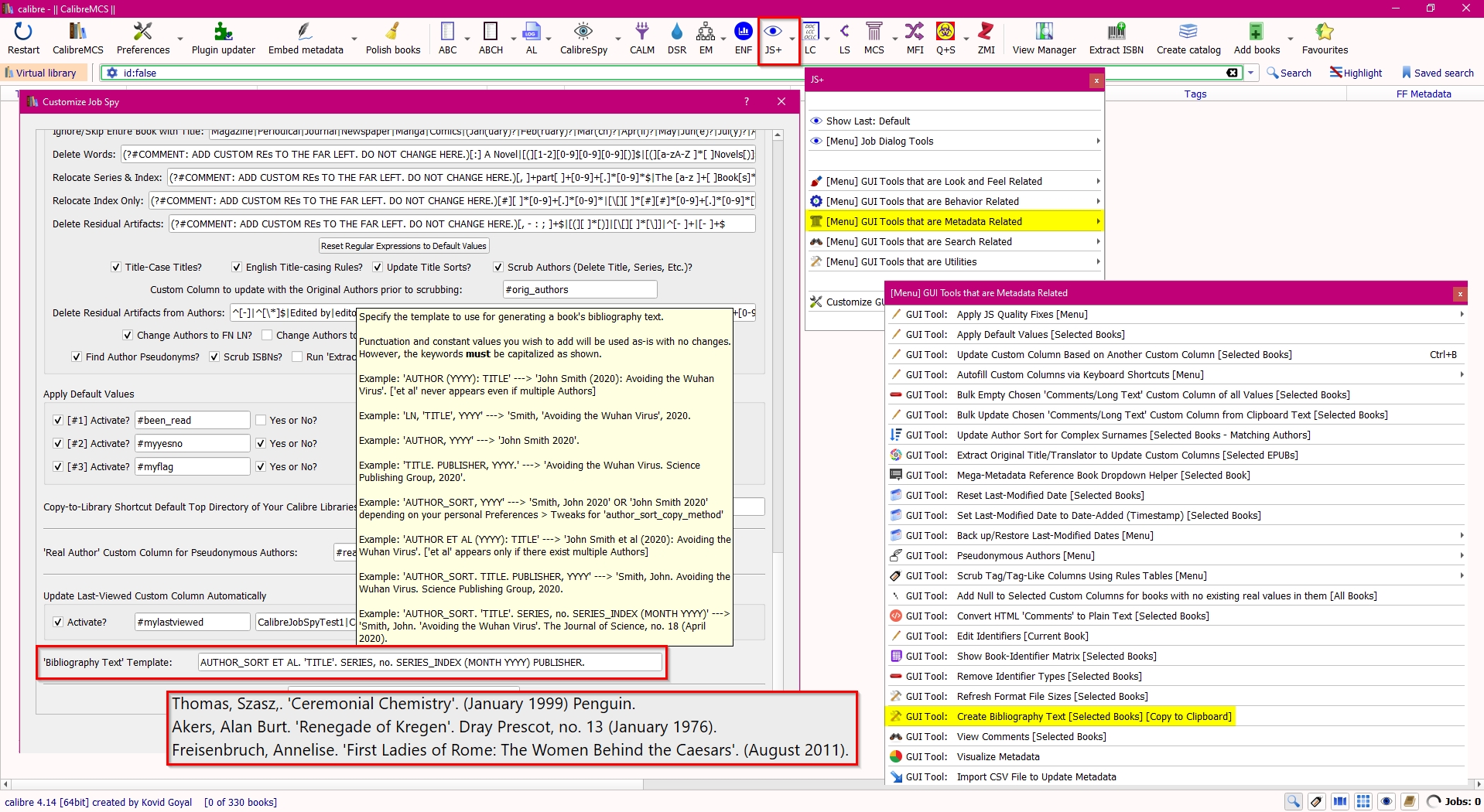1484x812 pixels.
Task: Open the search history dropdown arrow
Action: pyautogui.click(x=1250, y=73)
